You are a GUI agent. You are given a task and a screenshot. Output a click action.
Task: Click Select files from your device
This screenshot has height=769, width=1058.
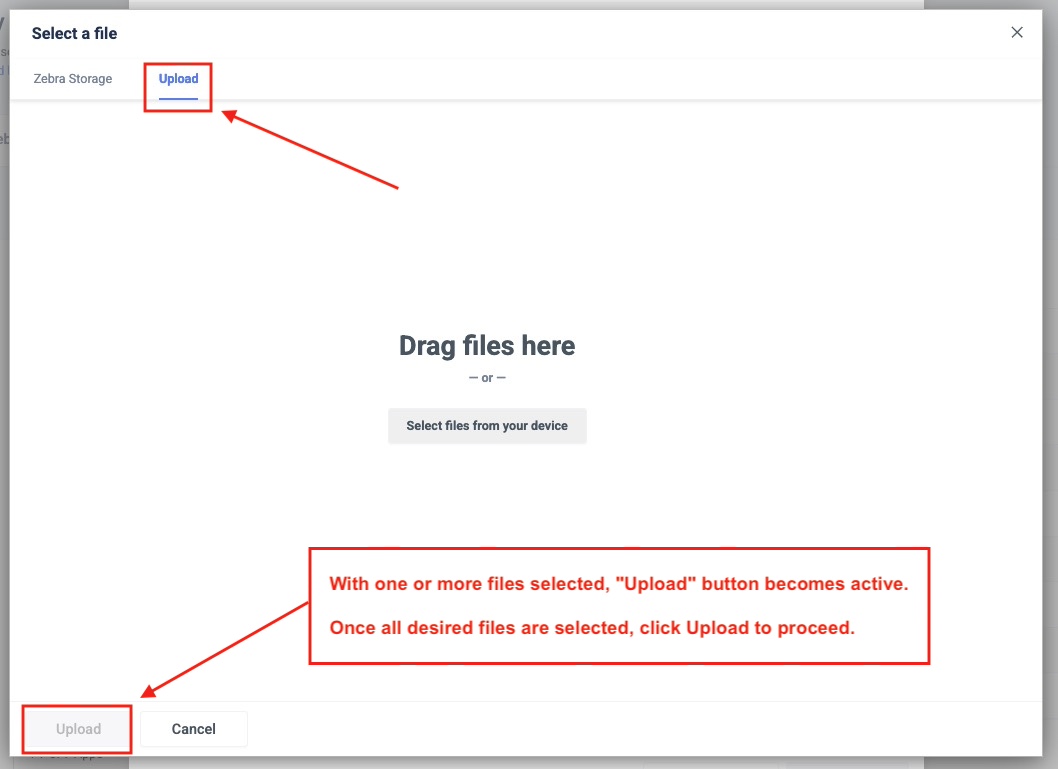(x=487, y=426)
